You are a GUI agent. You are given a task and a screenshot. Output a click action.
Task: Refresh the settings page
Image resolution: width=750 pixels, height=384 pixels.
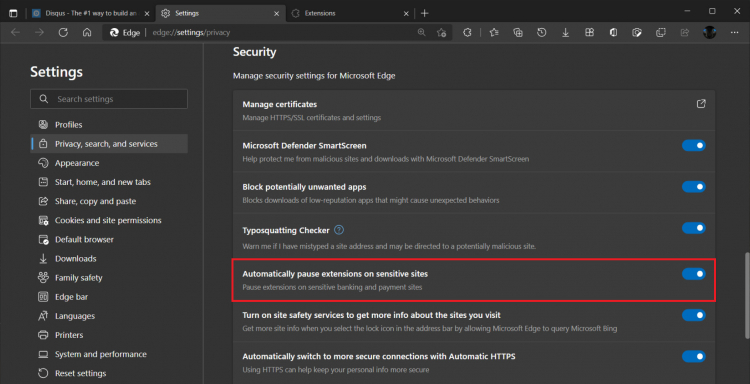(x=63, y=33)
